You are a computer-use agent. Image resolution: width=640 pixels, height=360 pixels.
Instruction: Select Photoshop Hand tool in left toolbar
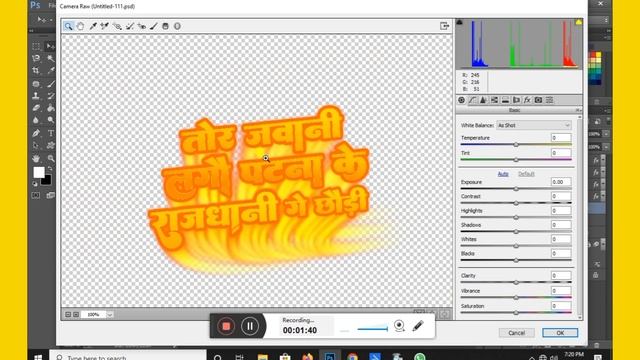point(36,158)
